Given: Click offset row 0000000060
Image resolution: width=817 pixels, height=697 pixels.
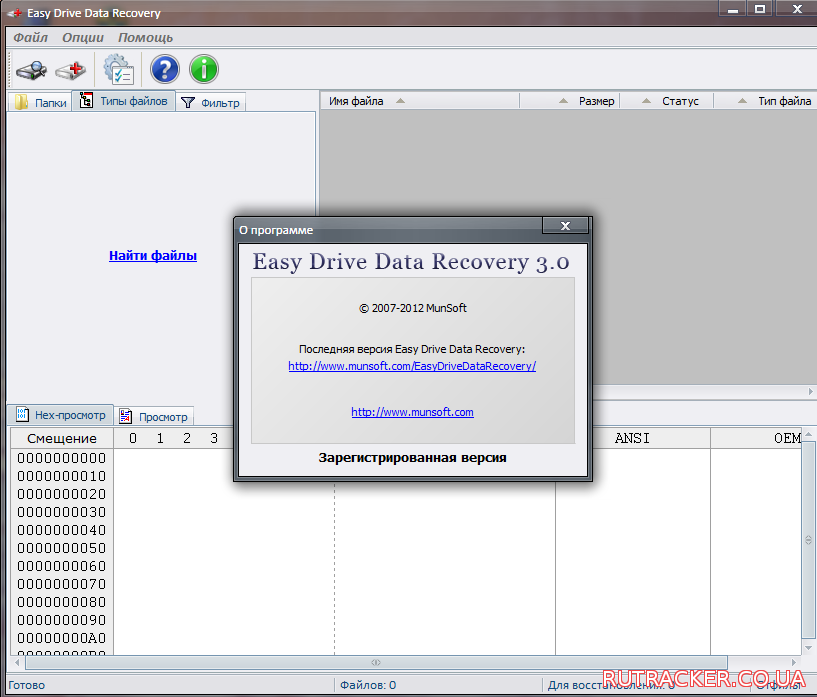Looking at the screenshot, I should tap(61, 566).
